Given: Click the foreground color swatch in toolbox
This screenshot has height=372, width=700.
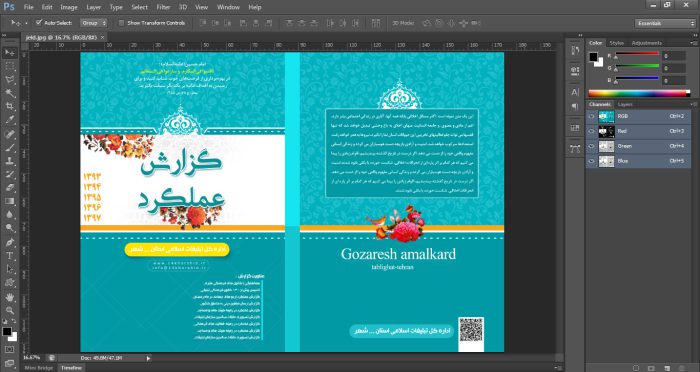Looking at the screenshot, I should tap(7, 331).
